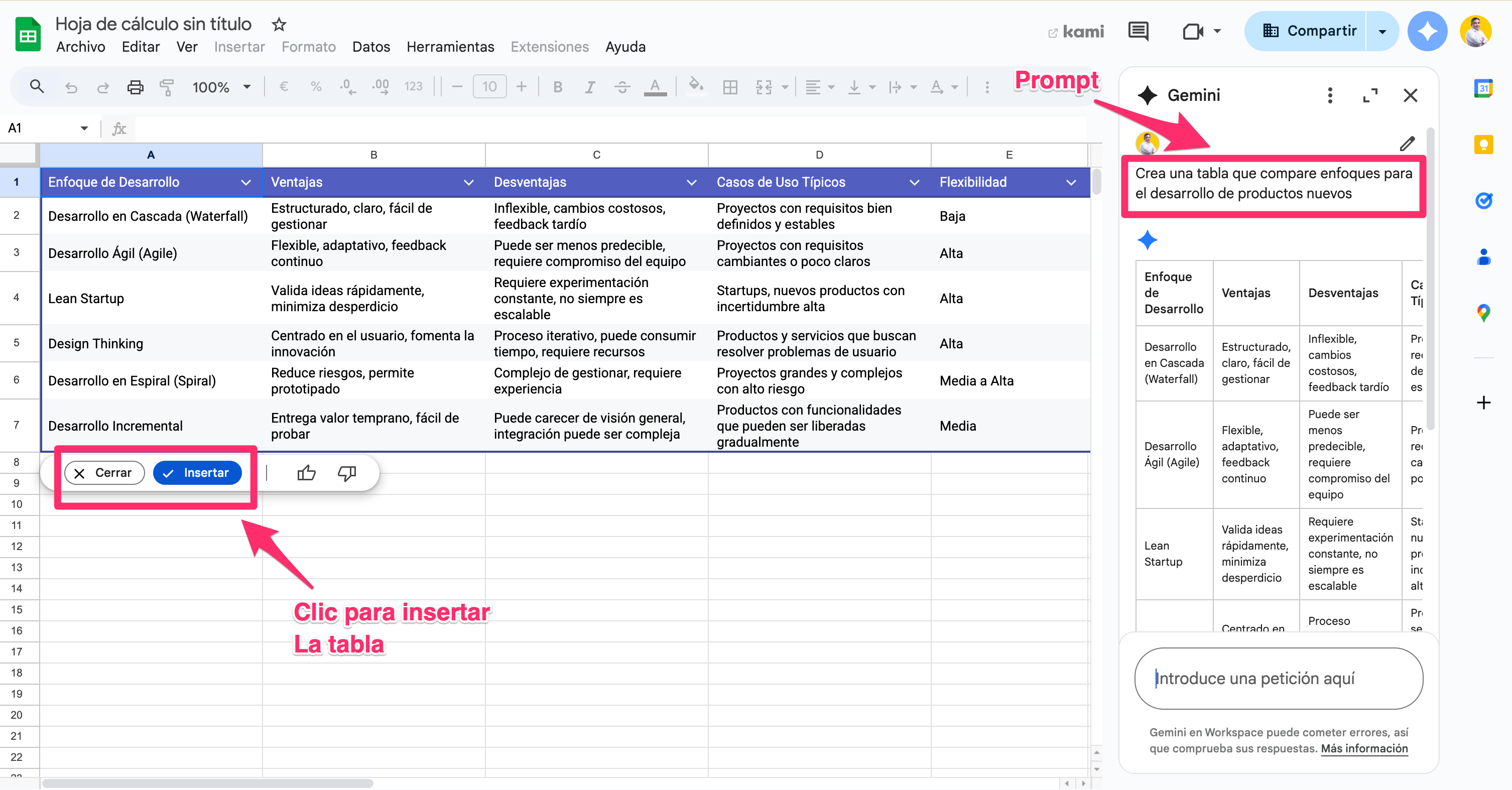1512x790 pixels.
Task: Open the Ventajas column filter dropdown
Action: click(468, 183)
